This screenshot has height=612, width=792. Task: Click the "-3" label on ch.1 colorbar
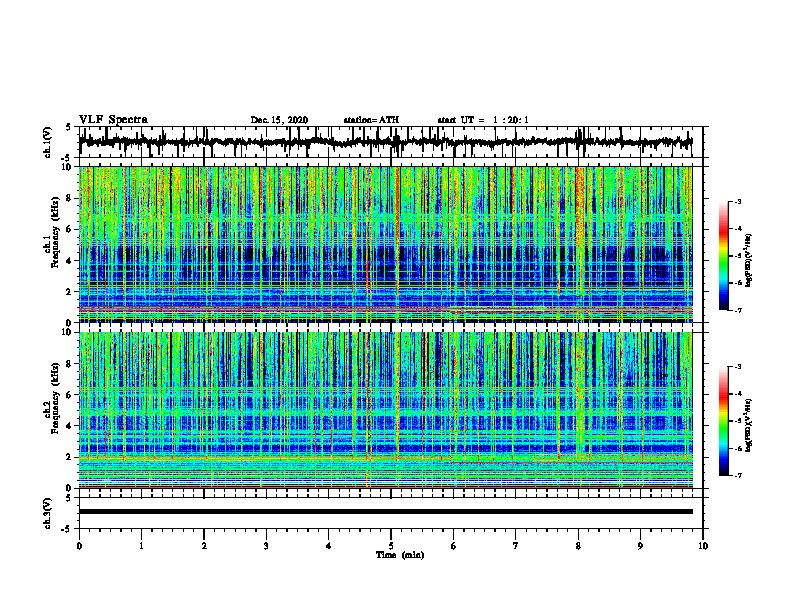tap(737, 202)
